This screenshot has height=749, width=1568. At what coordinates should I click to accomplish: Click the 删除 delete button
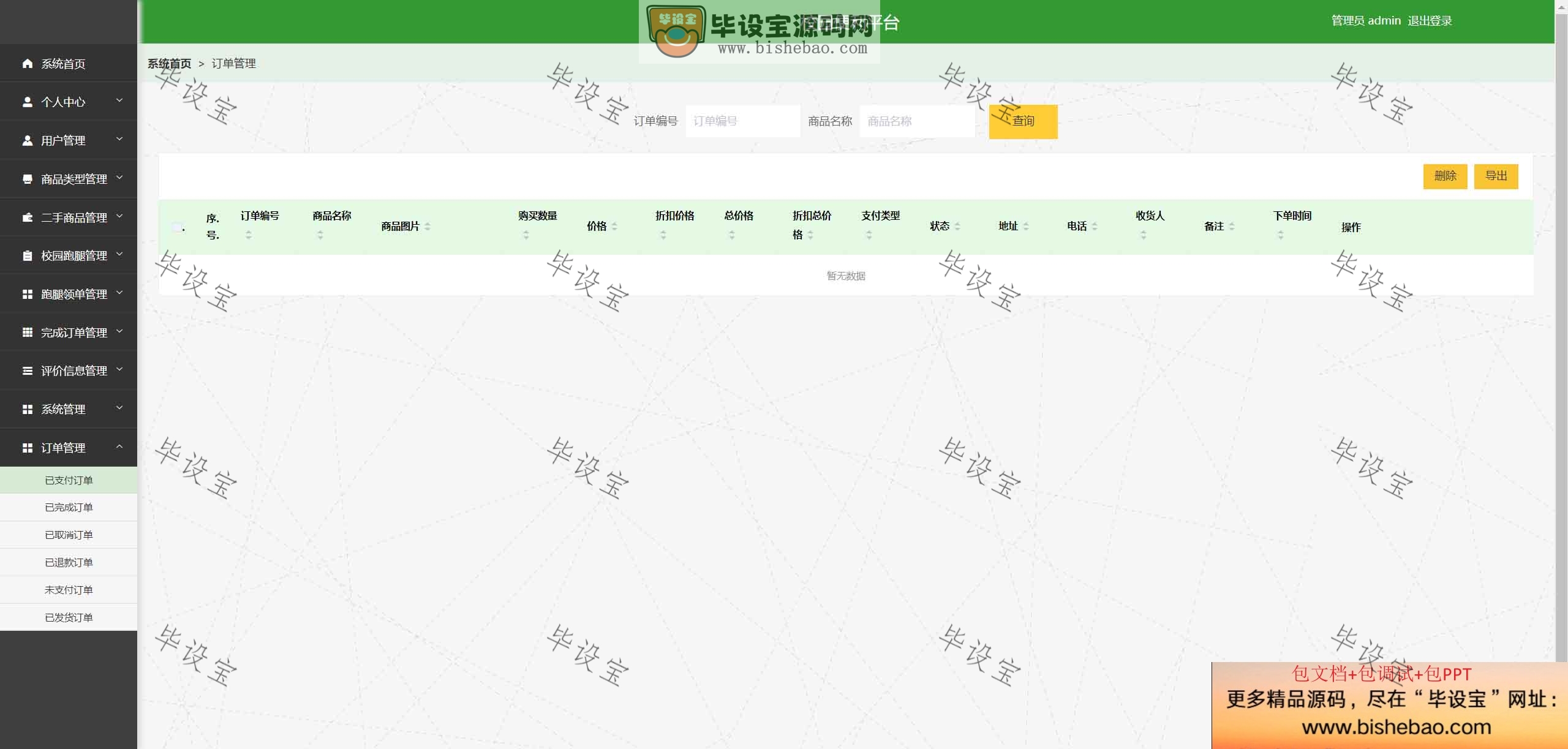coord(1445,176)
